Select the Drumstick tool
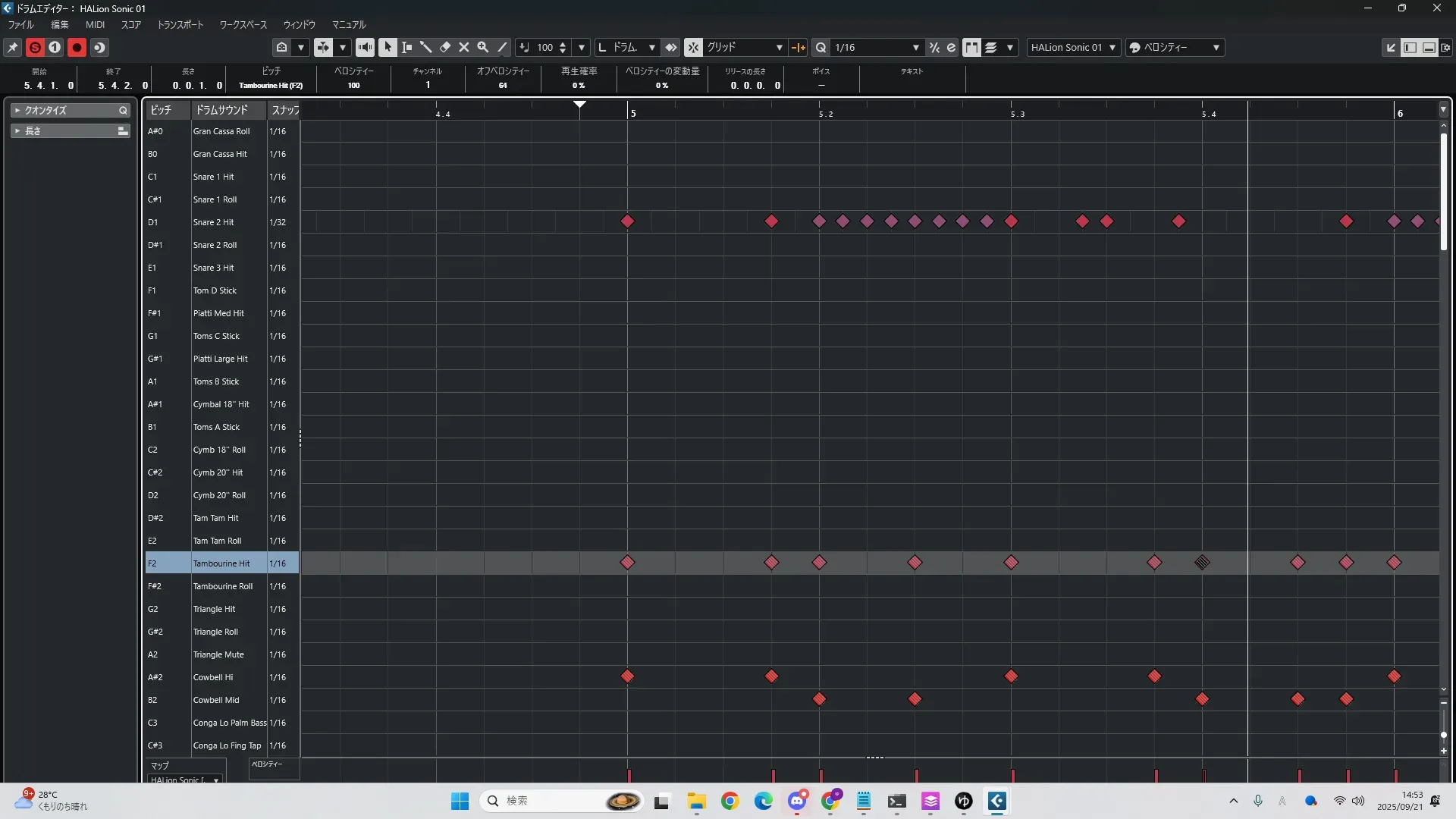This screenshot has width=1456, height=819. 425,47
